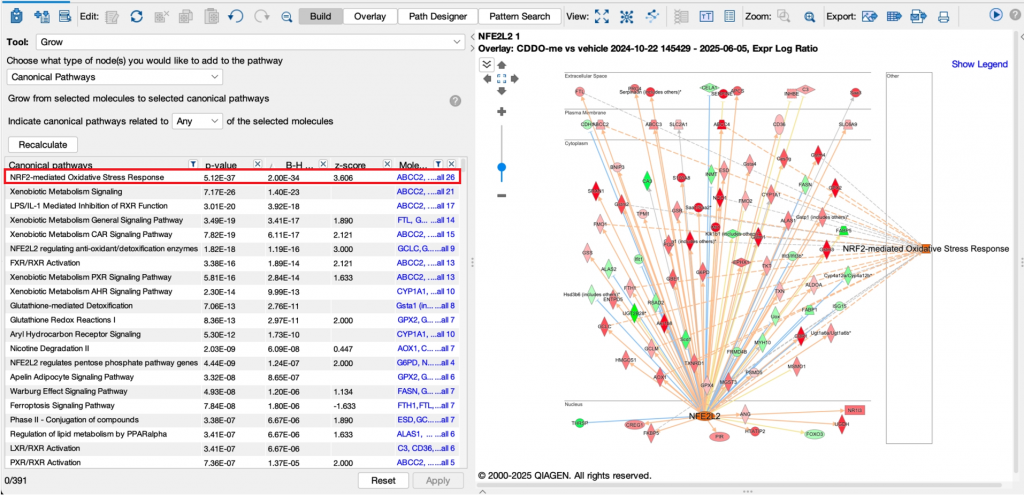Image resolution: width=1024 pixels, height=495 pixels.
Task: Remove the p-value column via X
Action: coord(257,163)
